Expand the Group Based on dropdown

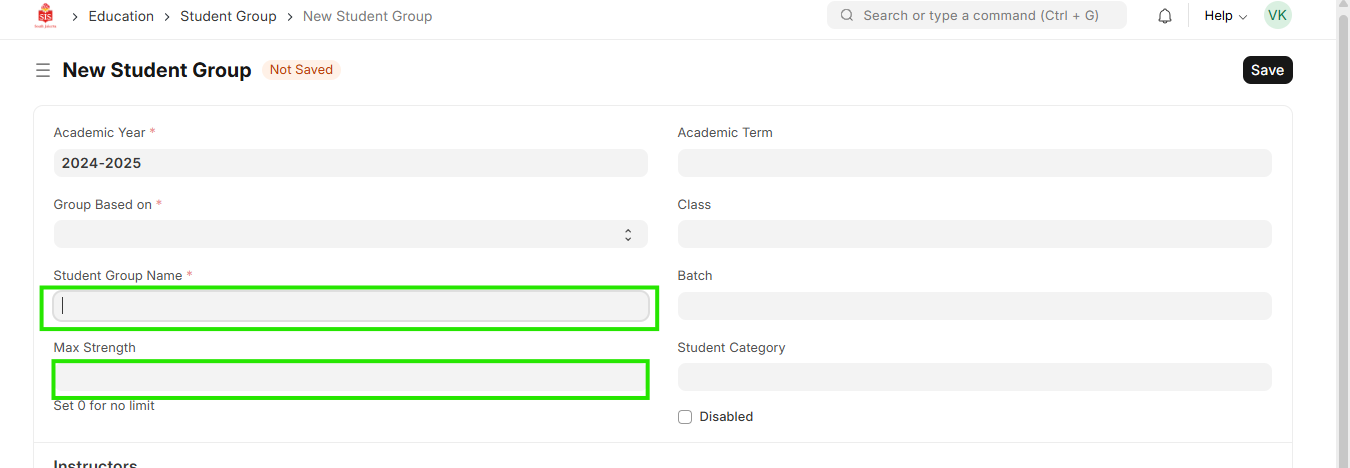pos(350,234)
